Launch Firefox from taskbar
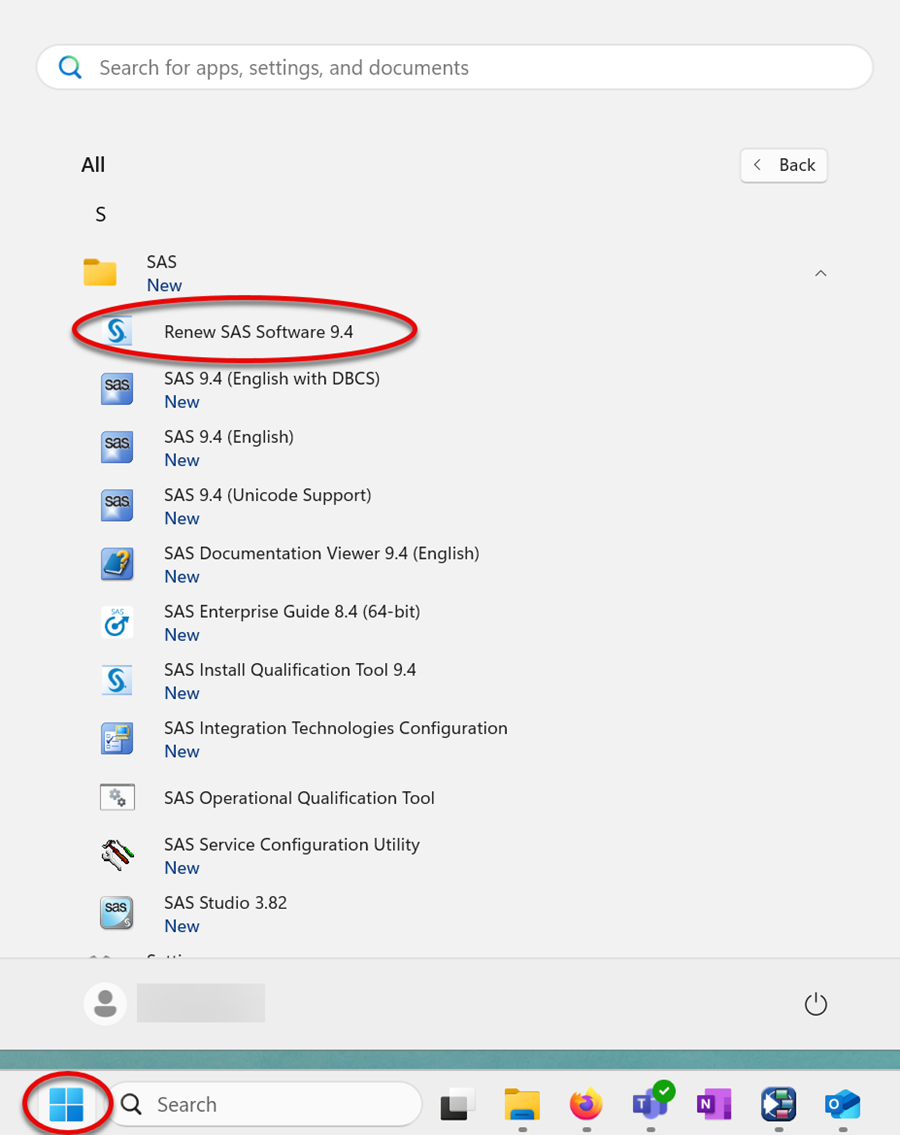 [586, 1104]
